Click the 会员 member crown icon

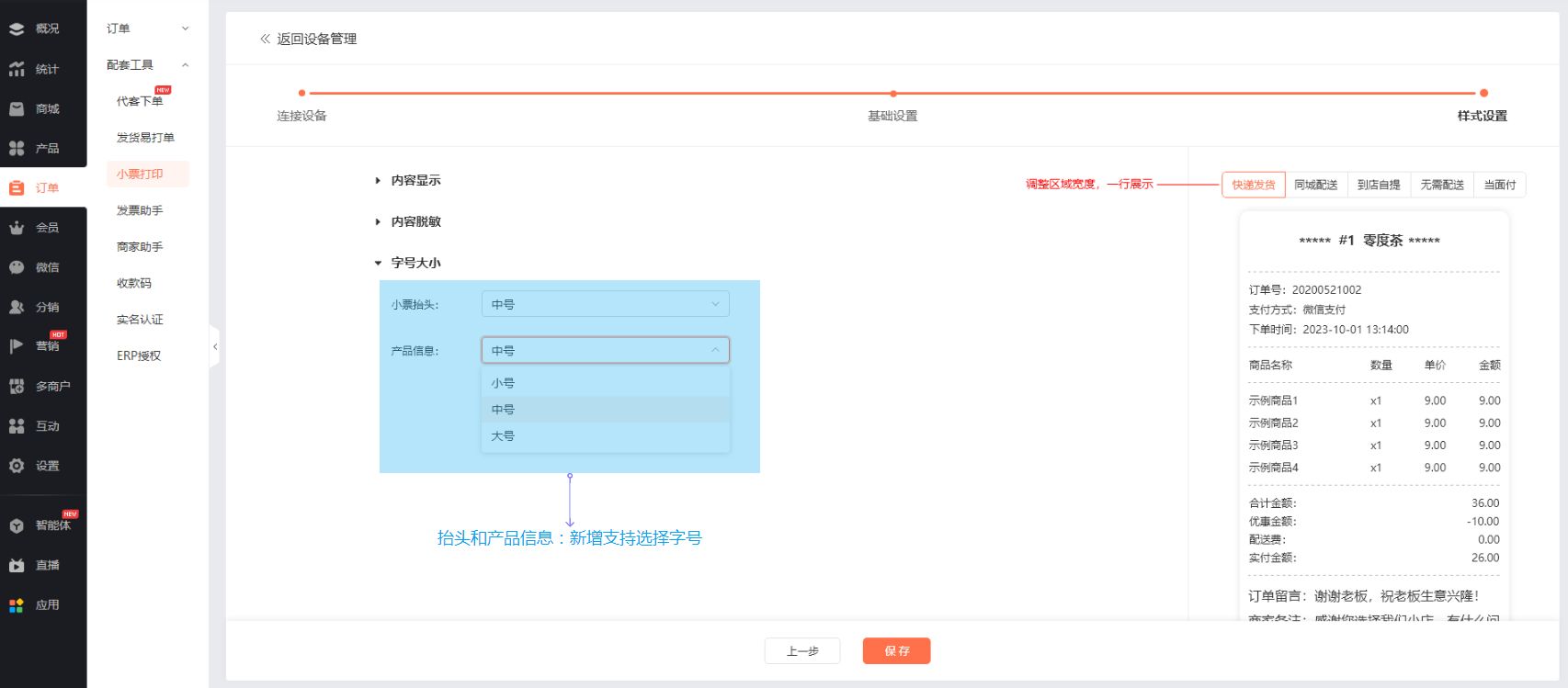17,228
